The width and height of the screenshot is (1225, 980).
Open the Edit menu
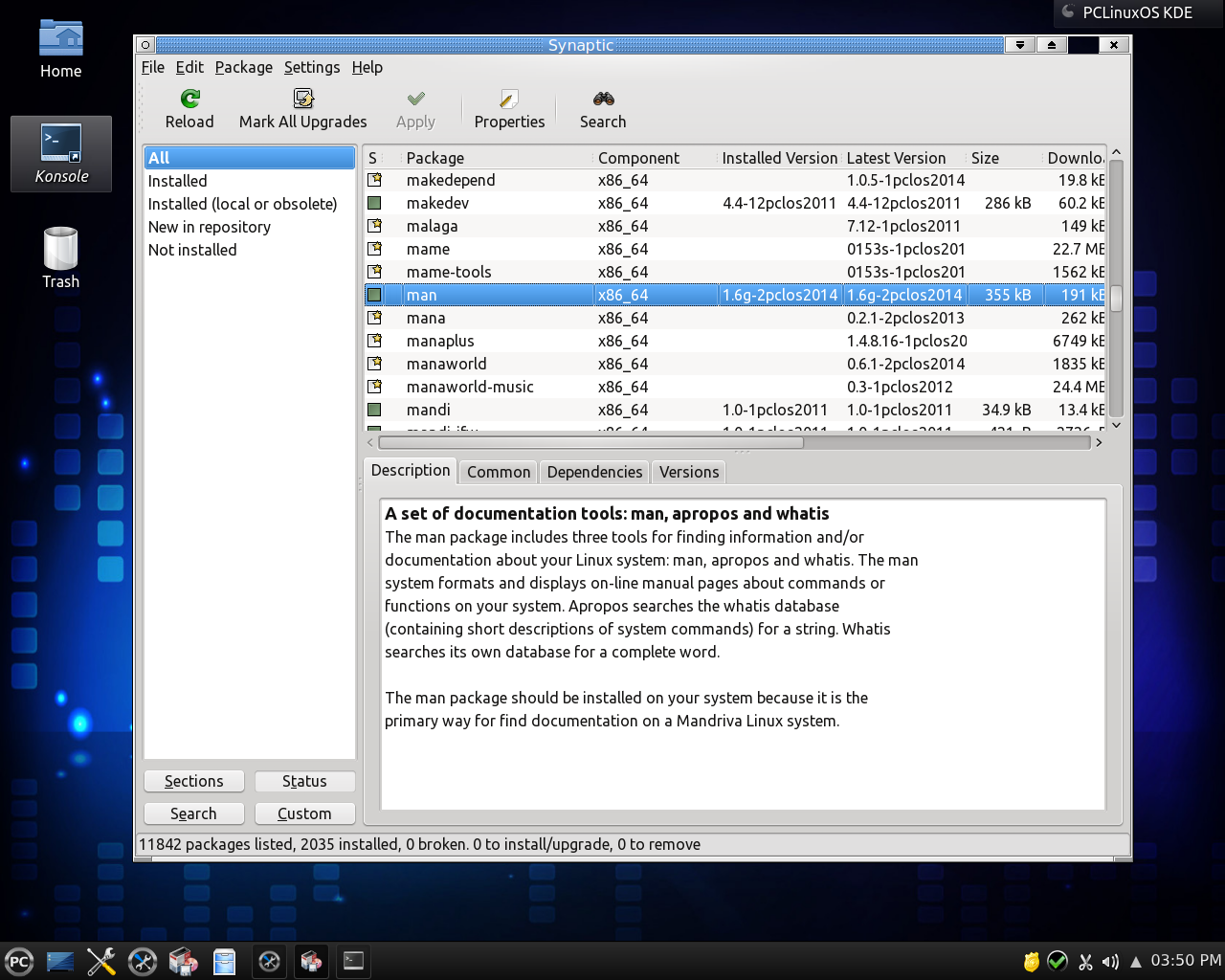[189, 67]
